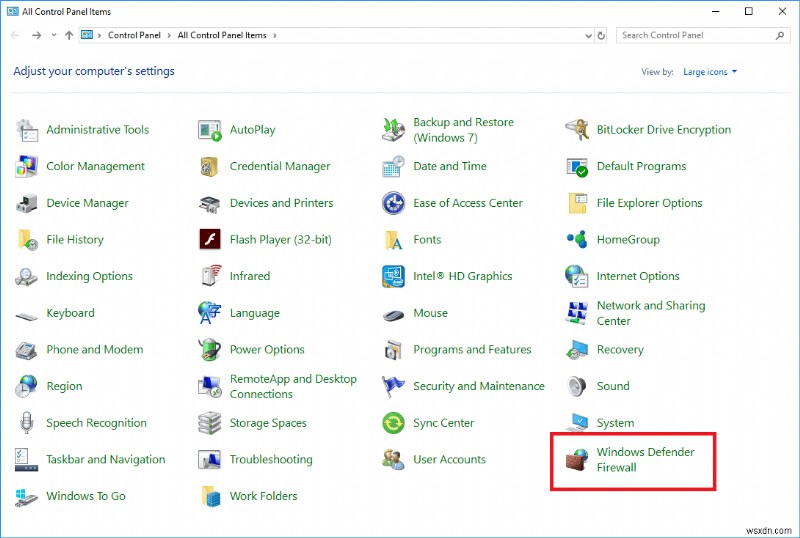The height and width of the screenshot is (538, 800).
Task: Open RemoteApp and Desktop Connections link
Action: [x=293, y=386]
